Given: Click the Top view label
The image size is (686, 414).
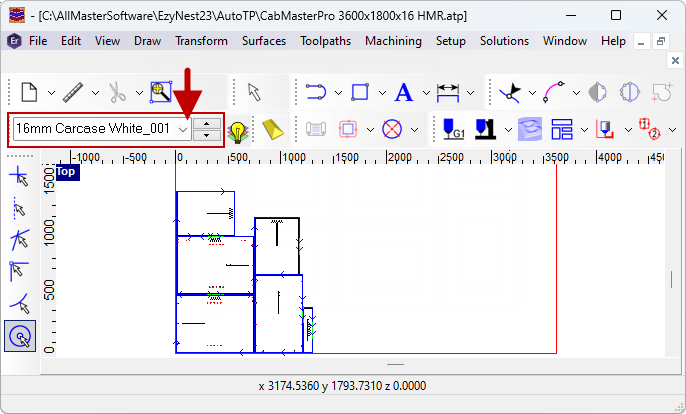Looking at the screenshot, I should [x=67, y=172].
